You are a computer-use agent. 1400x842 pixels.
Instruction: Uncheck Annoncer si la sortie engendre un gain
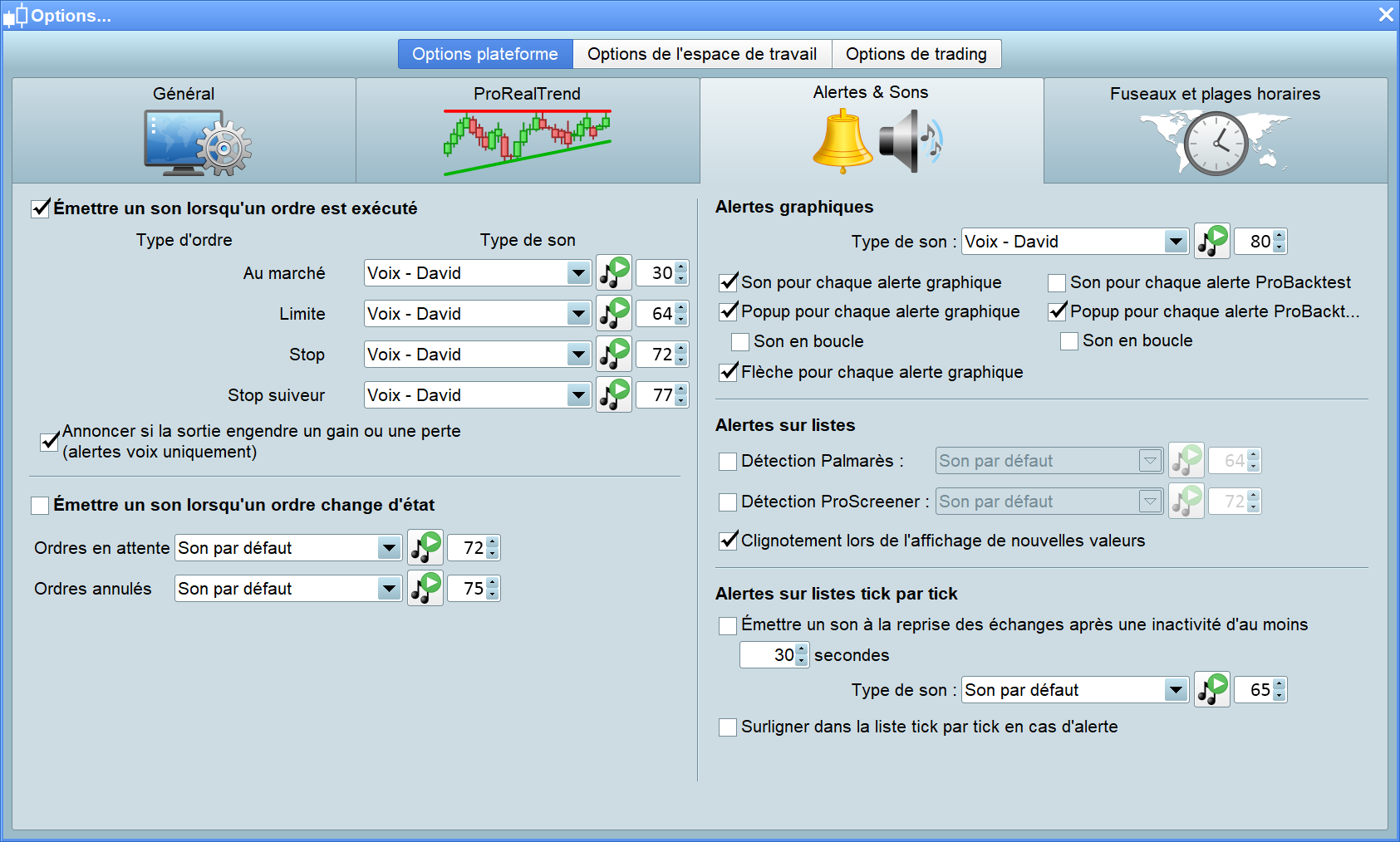50,442
